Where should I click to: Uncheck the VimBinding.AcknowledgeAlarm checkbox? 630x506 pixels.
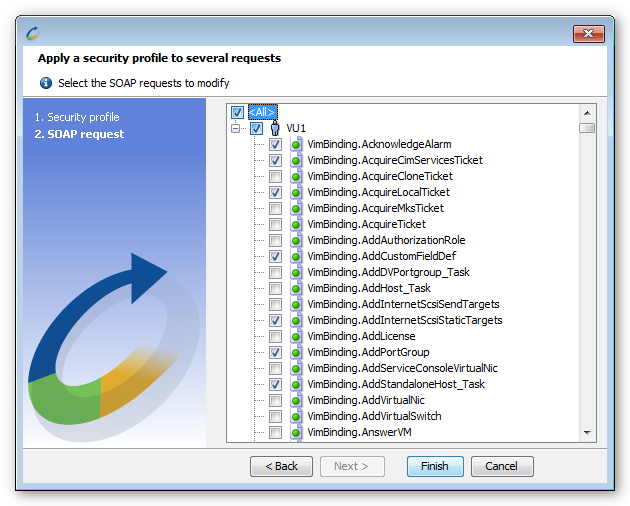click(x=275, y=145)
